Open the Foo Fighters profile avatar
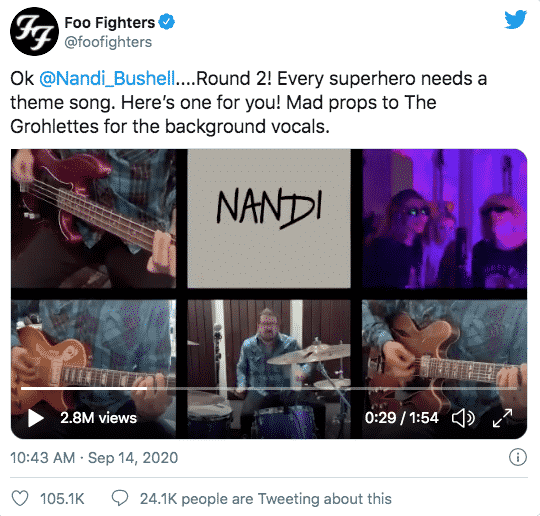The image size is (540, 516). 34,31
